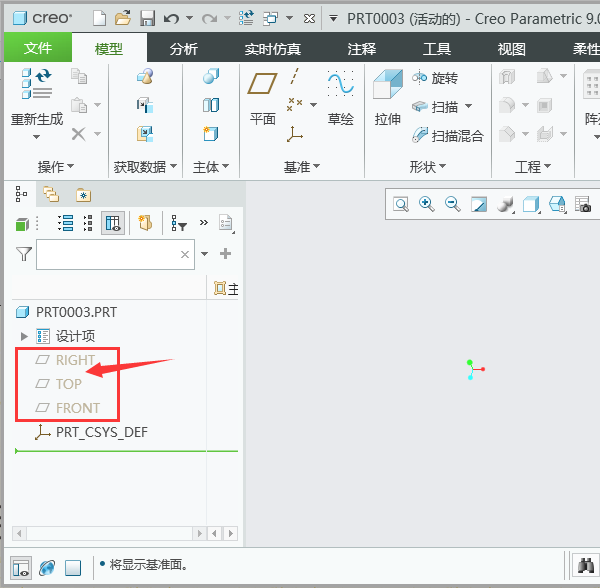This screenshot has height=588, width=600.
Task: Open a file with the folder icon
Action: point(123,18)
